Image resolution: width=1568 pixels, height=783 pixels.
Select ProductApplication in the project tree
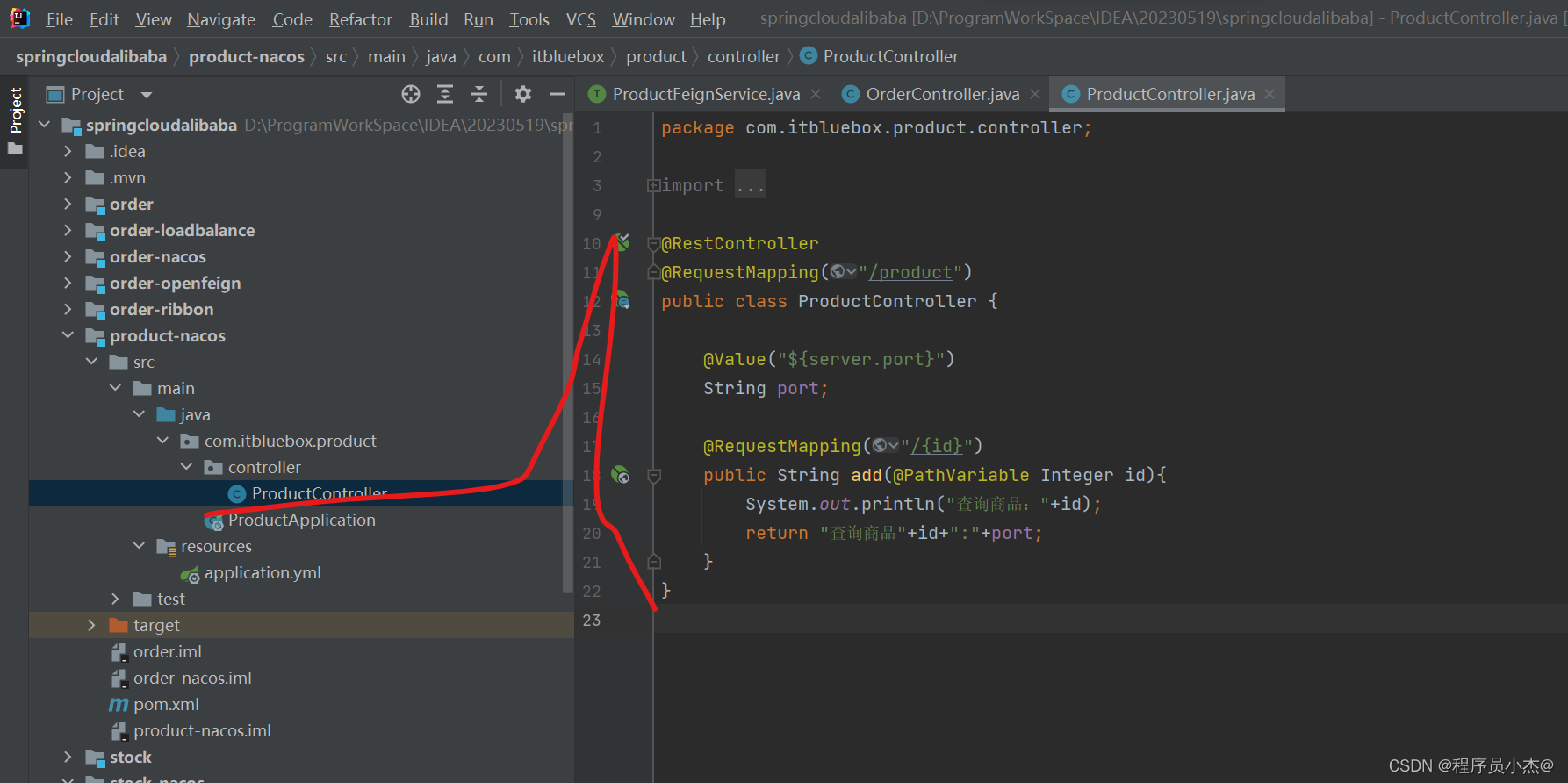[x=301, y=520]
